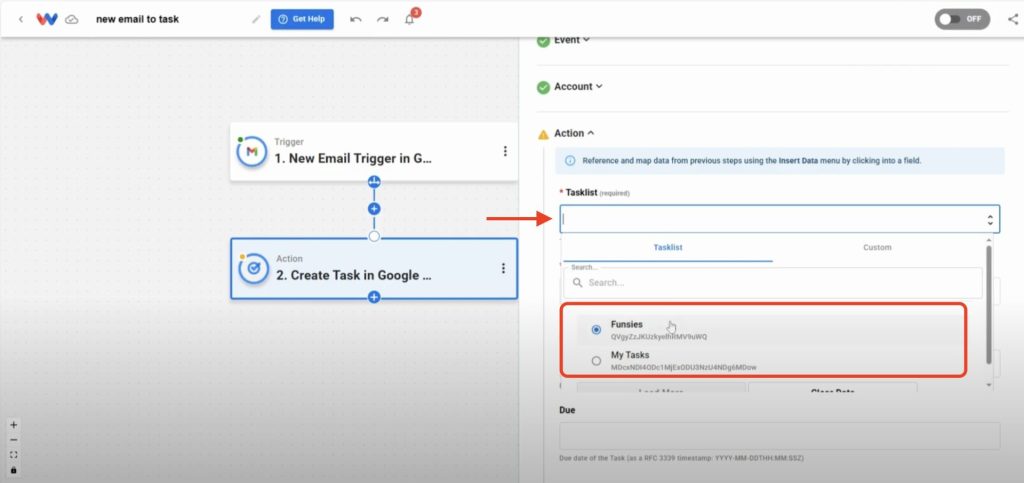
Task: Share the workflow
Action: coord(1013,19)
